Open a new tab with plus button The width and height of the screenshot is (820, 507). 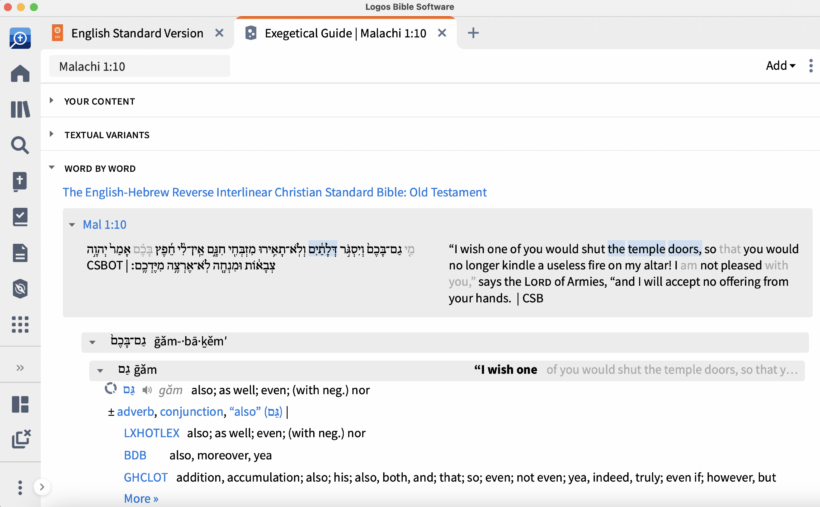[473, 33]
